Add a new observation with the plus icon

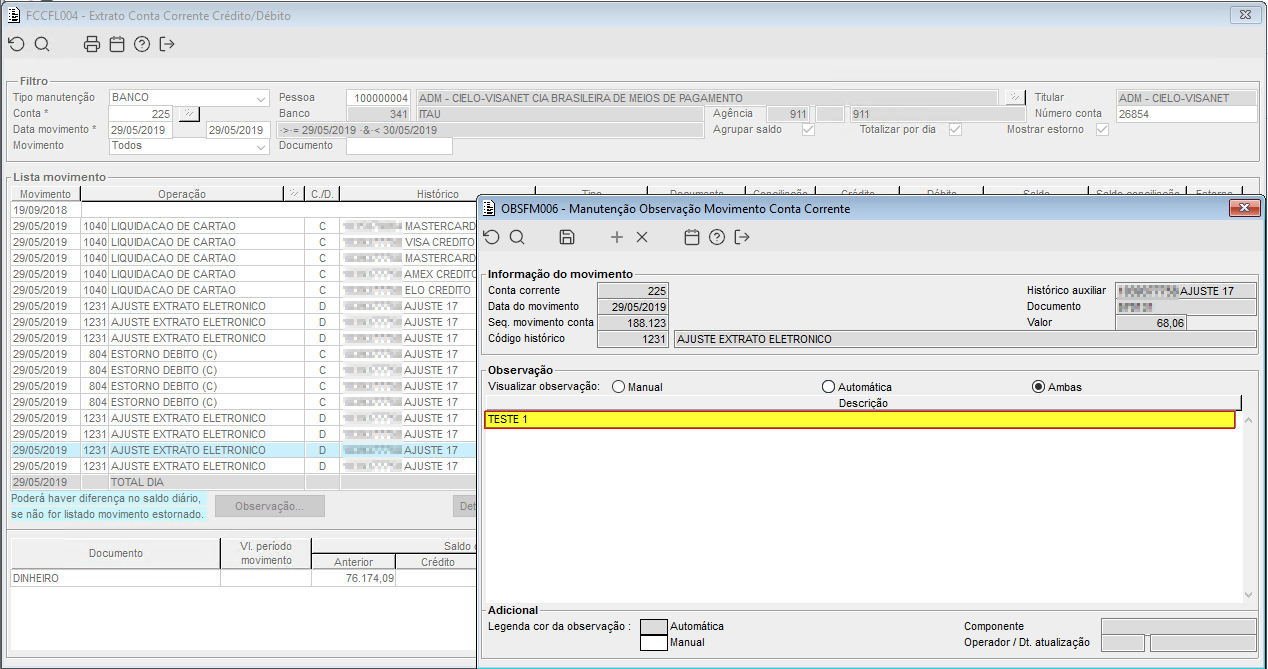coord(616,237)
